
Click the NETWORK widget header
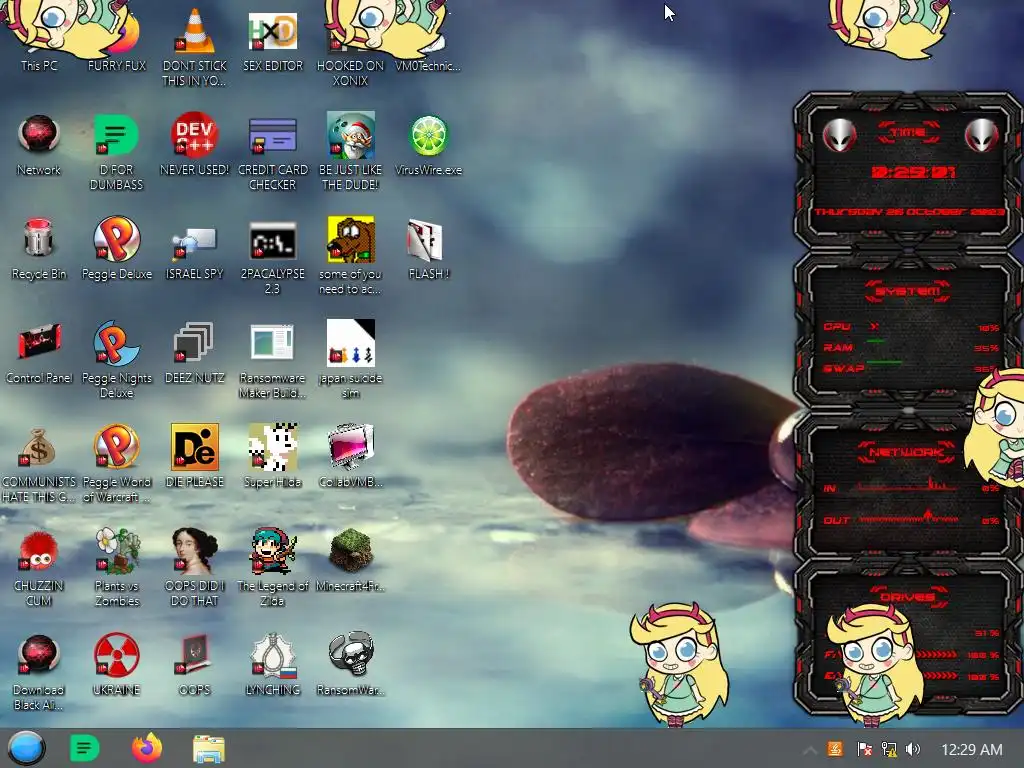pos(908,453)
